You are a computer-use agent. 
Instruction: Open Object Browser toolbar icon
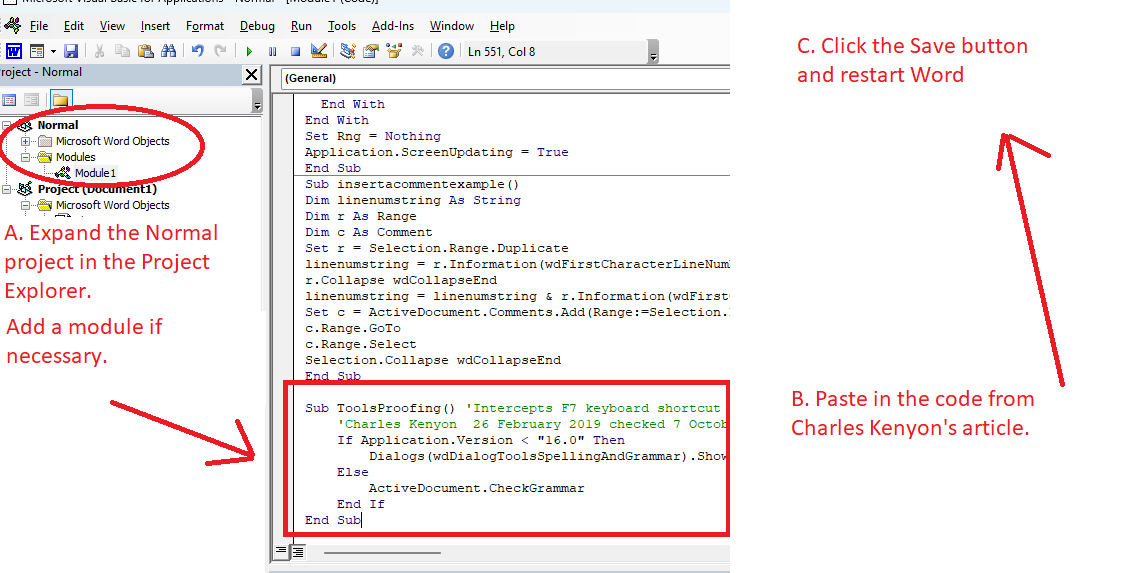tap(395, 51)
